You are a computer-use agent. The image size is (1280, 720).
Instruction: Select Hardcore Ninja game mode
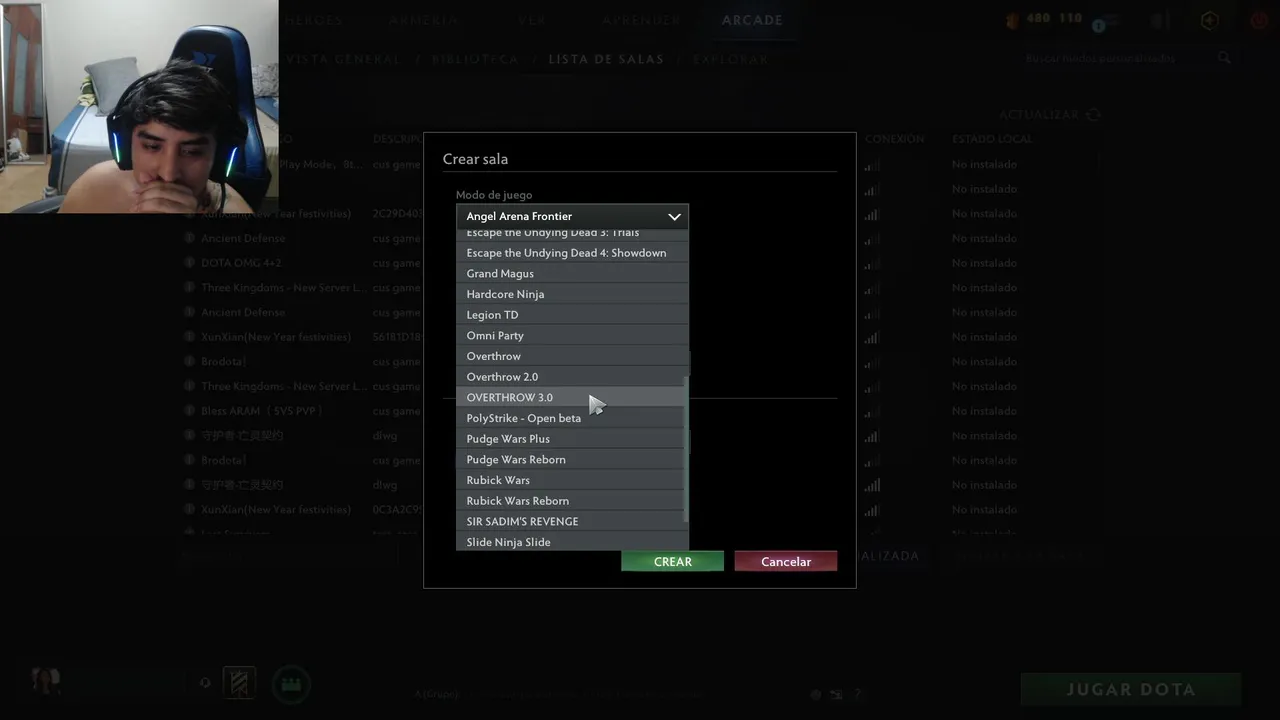pos(572,294)
